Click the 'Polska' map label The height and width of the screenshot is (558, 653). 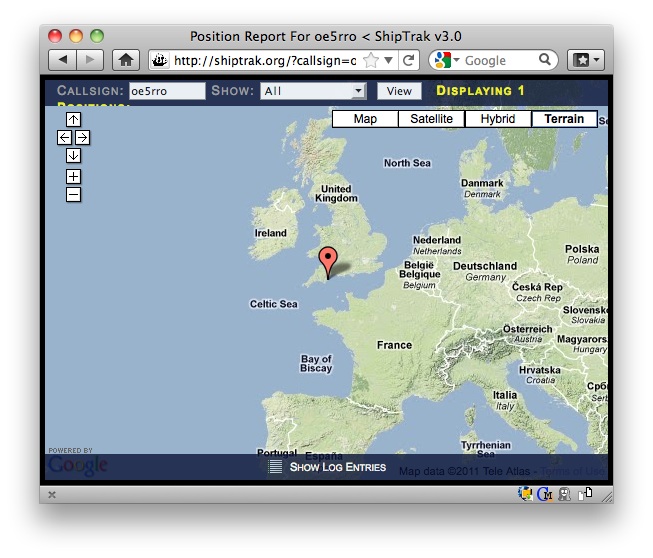tap(582, 249)
